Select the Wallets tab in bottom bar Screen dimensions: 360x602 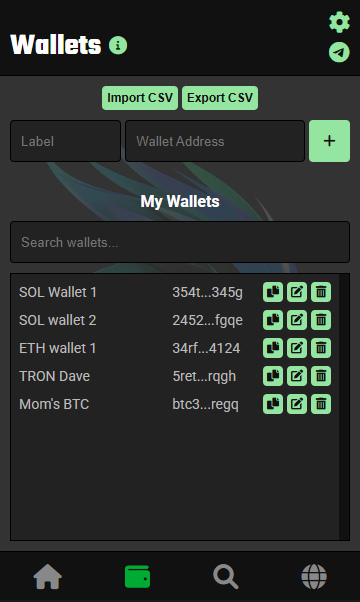pyautogui.click(x=137, y=577)
